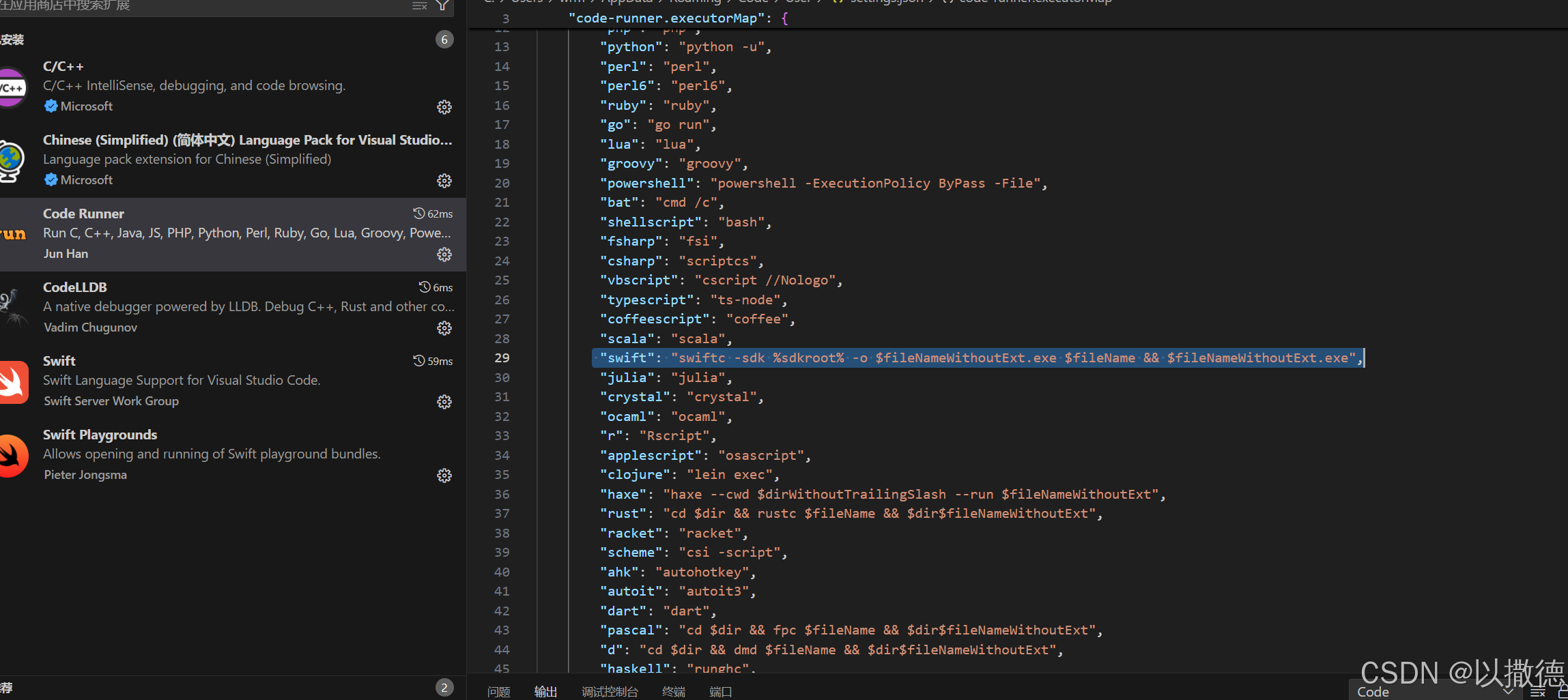Open the Code output channel dropdown
Screen dimensions: 1568x700
(1435, 692)
